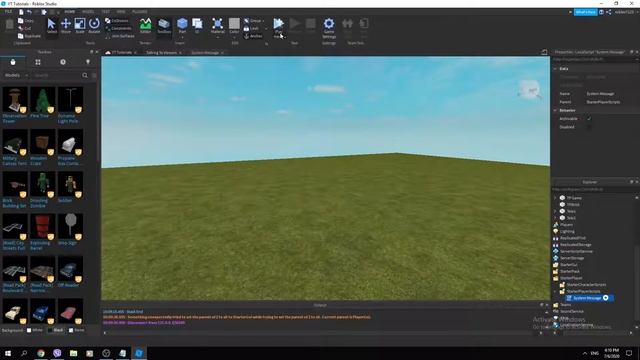Collapse the StarterPlayerScripts node
Image resolution: width=640 pixels, height=360 pixels.
pyautogui.click(x=556, y=291)
